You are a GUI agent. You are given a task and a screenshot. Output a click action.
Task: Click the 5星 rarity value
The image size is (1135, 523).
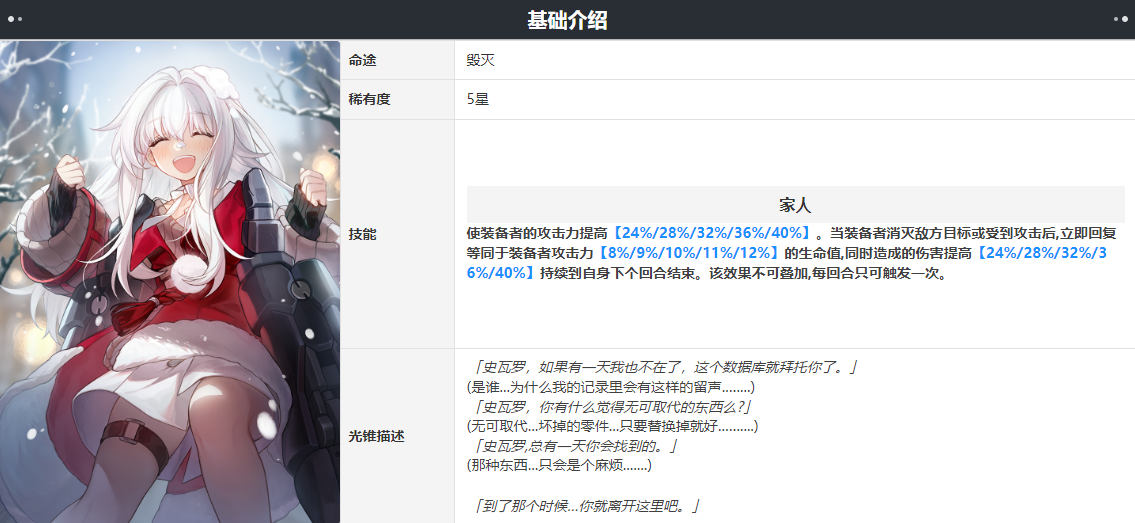[x=478, y=99]
